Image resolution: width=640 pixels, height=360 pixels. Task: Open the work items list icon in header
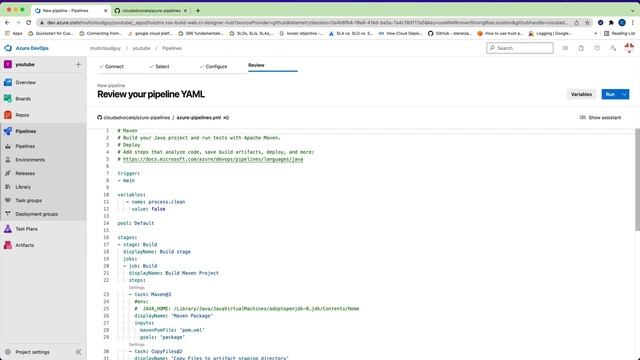tap(565, 48)
